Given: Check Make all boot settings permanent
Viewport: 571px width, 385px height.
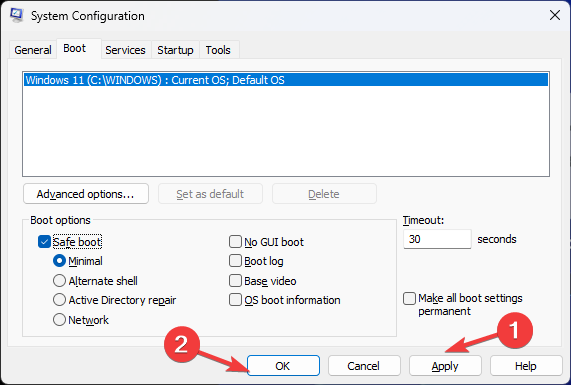Looking at the screenshot, I should coord(409,298).
